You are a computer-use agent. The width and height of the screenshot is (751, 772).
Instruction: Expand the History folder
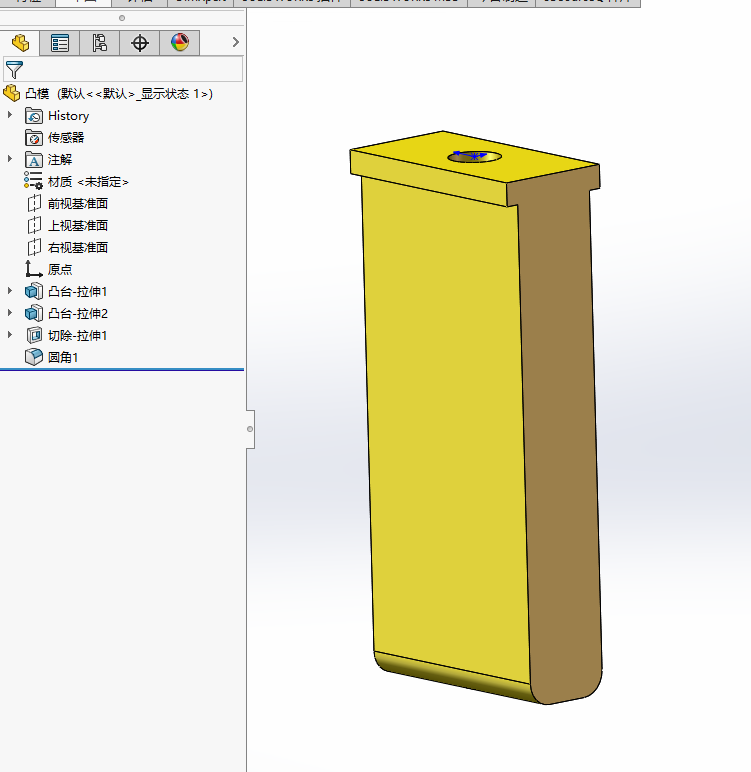[9, 115]
